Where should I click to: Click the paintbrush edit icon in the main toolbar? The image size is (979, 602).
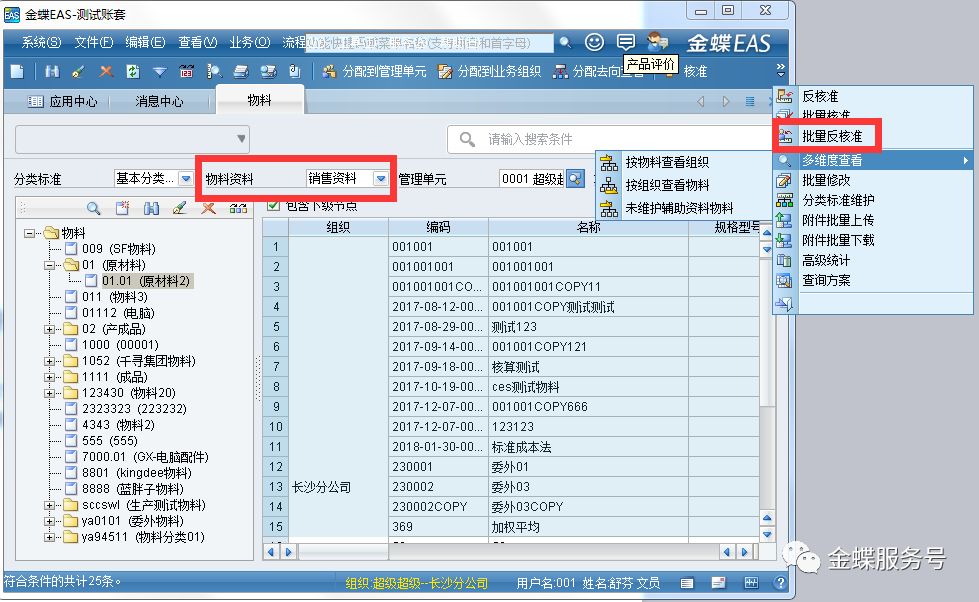tap(79, 72)
